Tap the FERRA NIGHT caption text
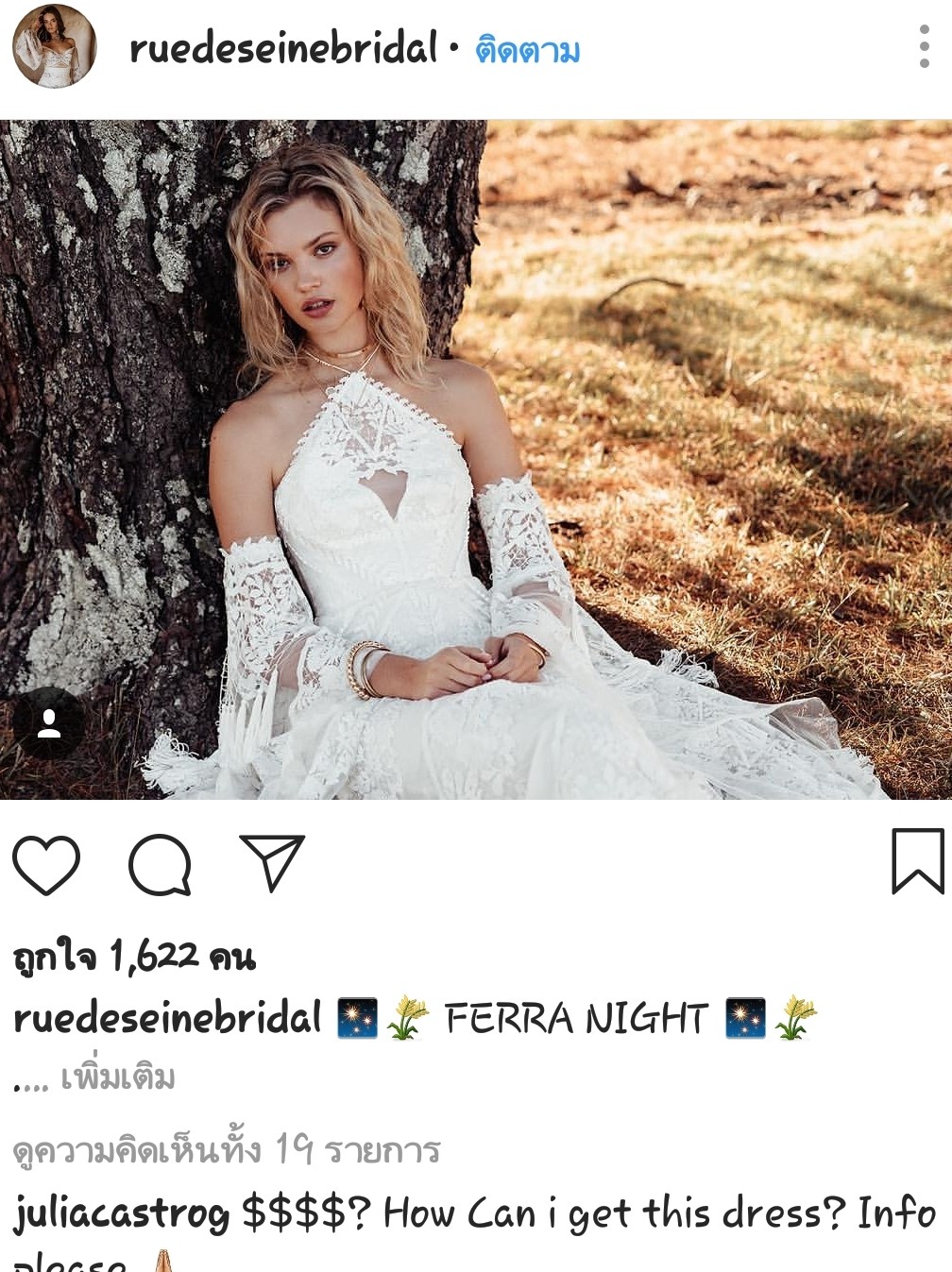952x1272 pixels. pos(576,1019)
